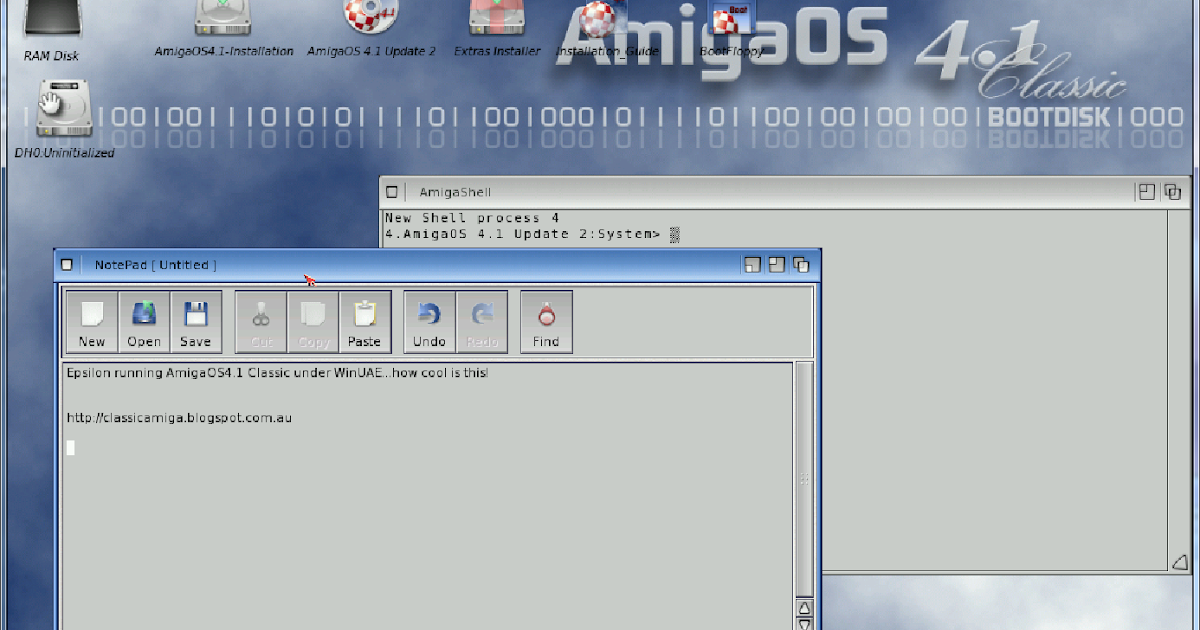Undo the last edit in NotePad

[x=428, y=320]
